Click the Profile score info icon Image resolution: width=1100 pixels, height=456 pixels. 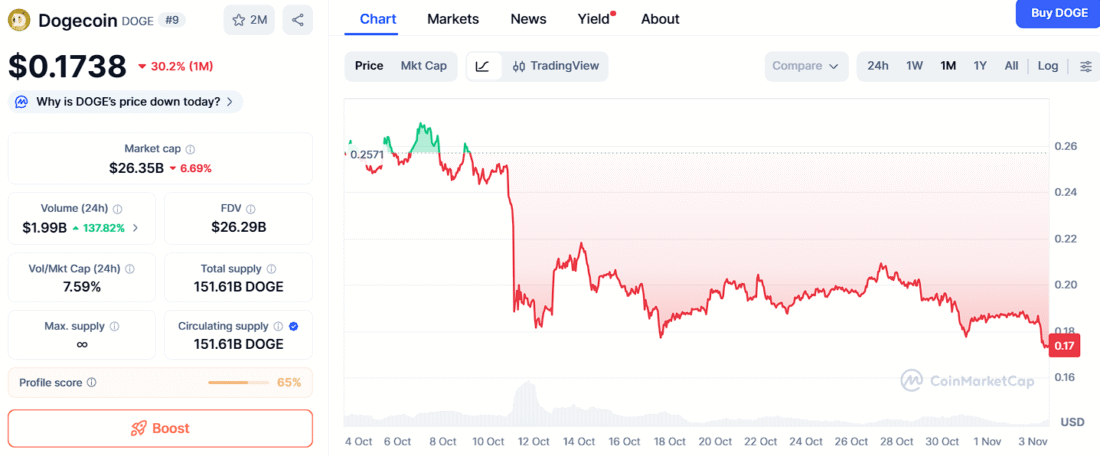pyautogui.click(x=92, y=383)
